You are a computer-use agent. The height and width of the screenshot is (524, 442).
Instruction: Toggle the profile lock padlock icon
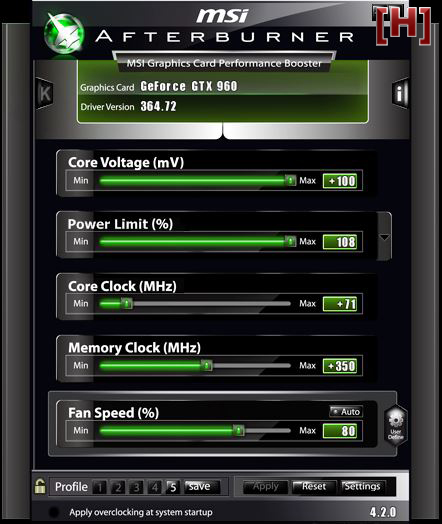[x=40, y=486]
